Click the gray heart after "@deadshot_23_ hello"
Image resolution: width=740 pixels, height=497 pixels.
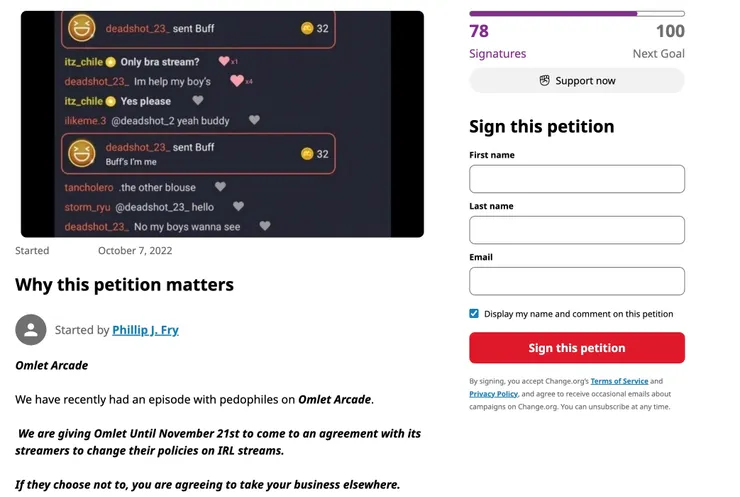point(238,207)
